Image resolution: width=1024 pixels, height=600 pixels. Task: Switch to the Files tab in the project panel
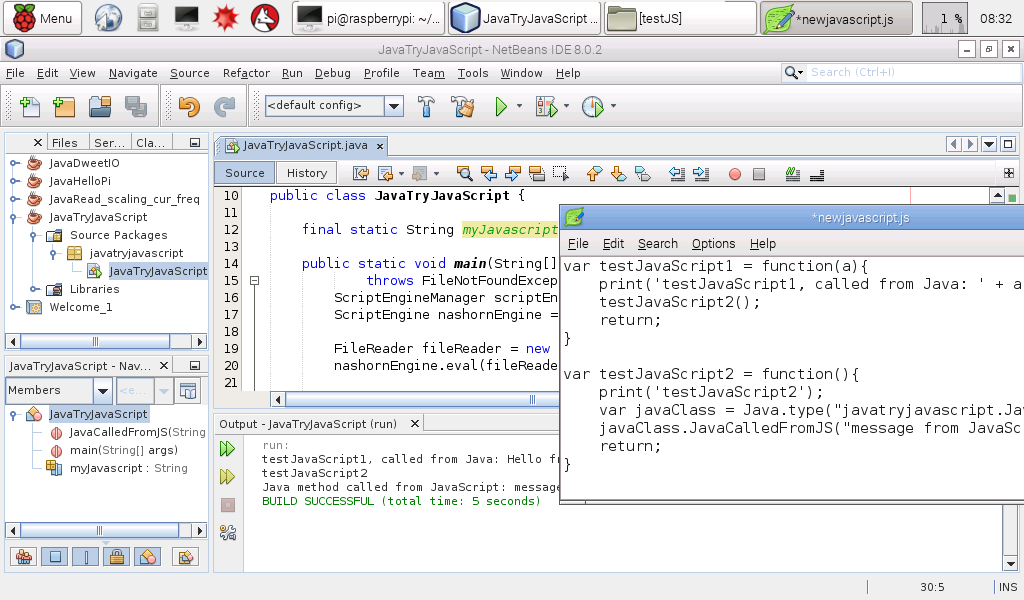click(x=64, y=143)
